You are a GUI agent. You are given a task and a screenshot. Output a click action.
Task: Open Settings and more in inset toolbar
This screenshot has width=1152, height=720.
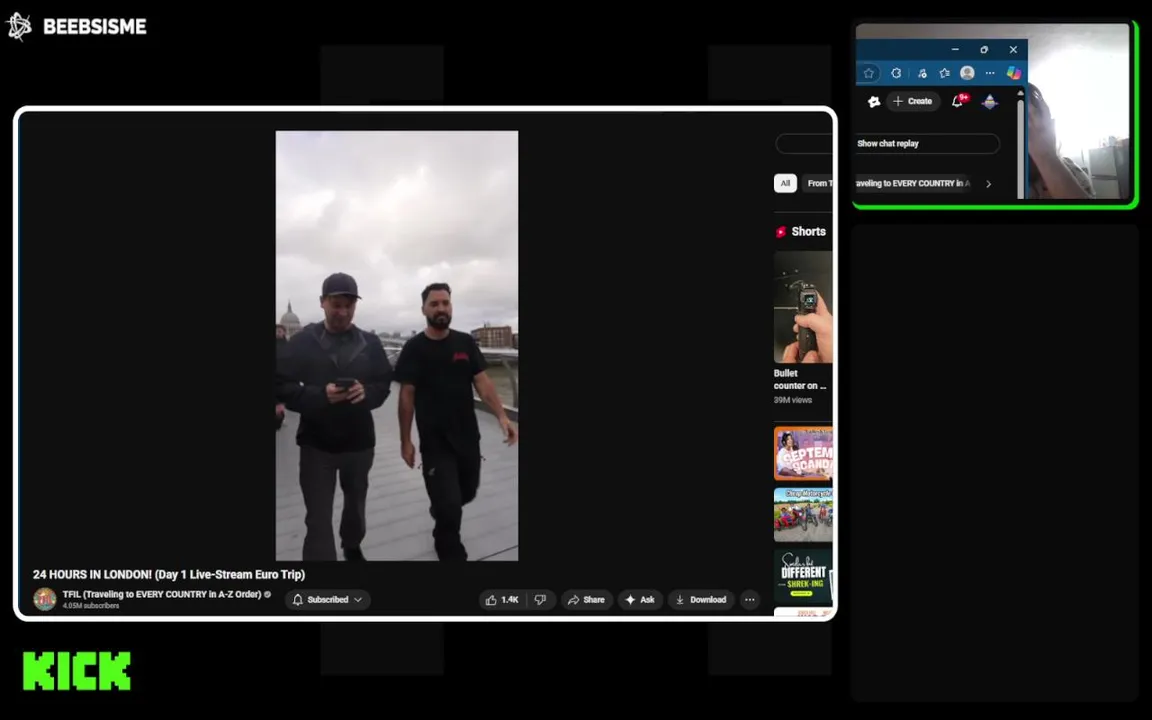990,73
